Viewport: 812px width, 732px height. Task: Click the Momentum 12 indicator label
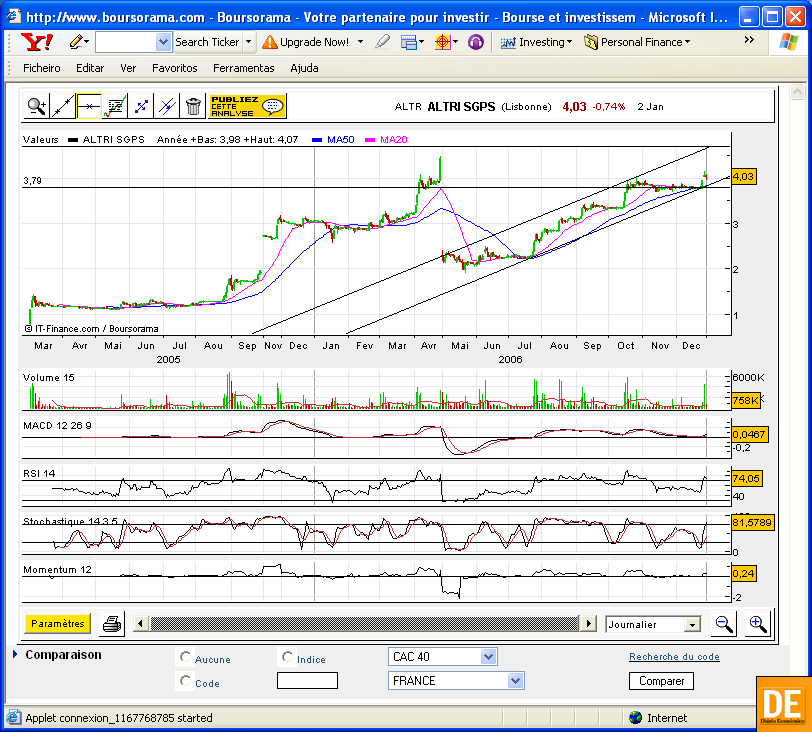57,569
